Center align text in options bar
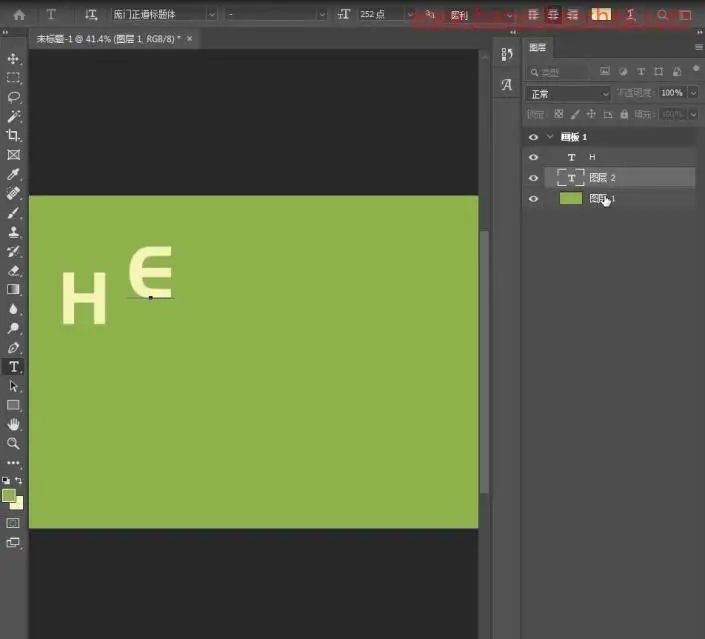This screenshot has height=639, width=705. [553, 15]
